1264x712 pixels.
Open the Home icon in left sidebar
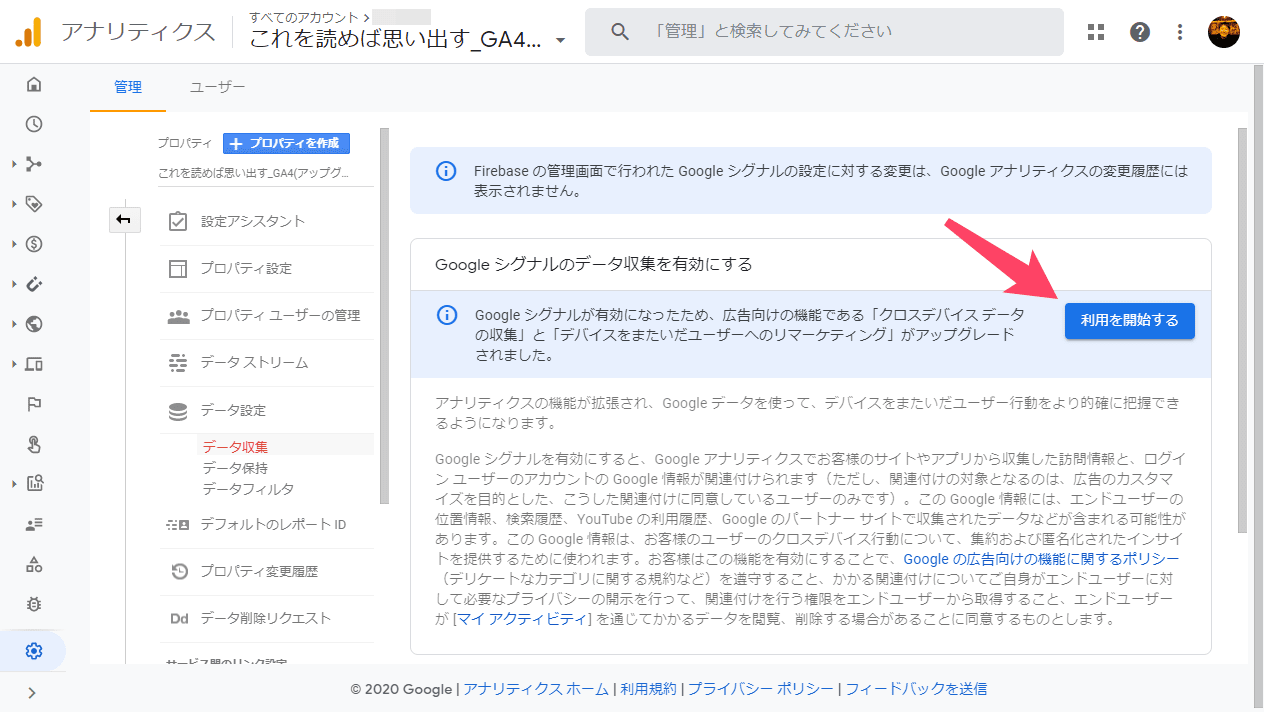pyautogui.click(x=34, y=84)
